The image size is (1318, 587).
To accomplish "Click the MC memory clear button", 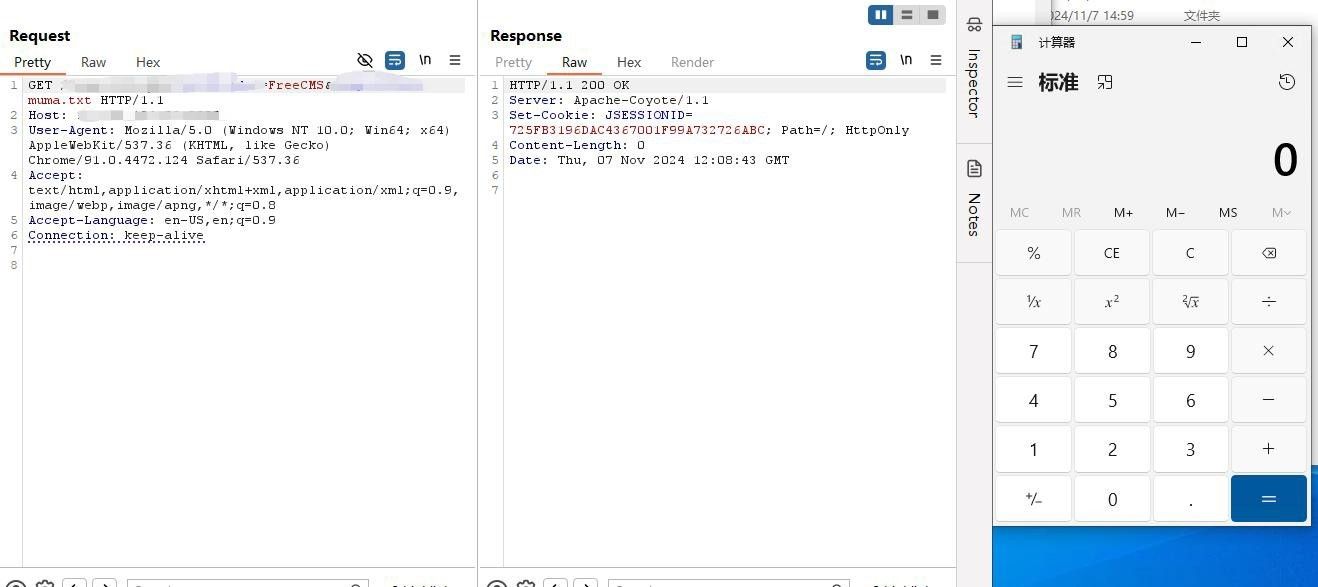I will [1019, 212].
